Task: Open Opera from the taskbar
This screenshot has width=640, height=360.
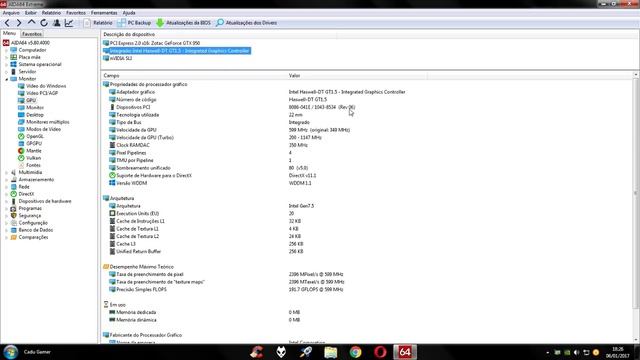Action: coord(380,352)
